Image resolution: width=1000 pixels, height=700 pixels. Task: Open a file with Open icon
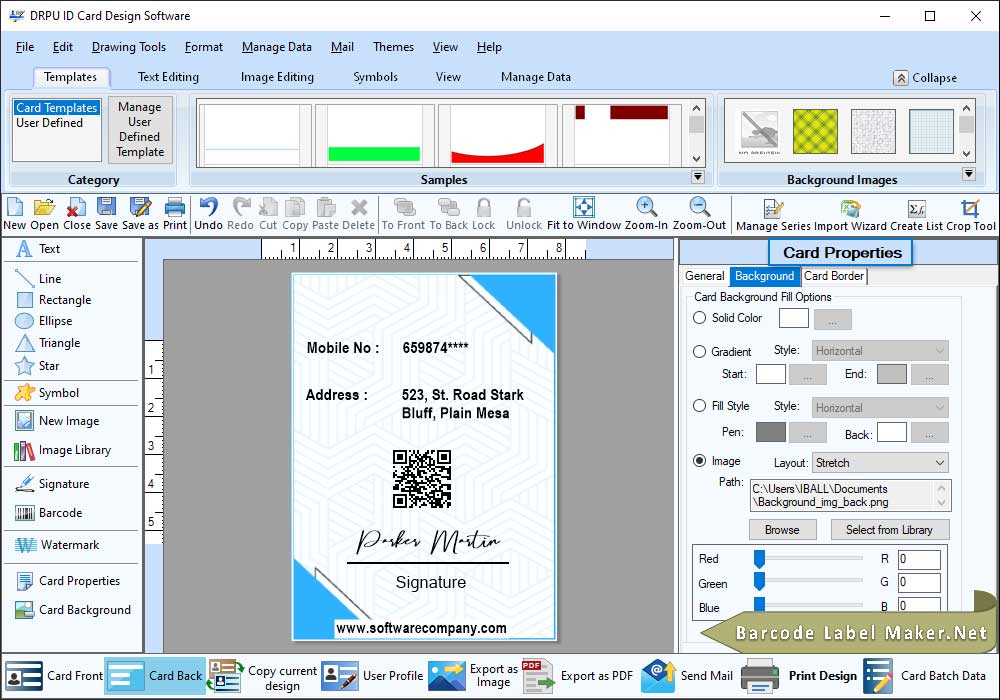pyautogui.click(x=44, y=207)
